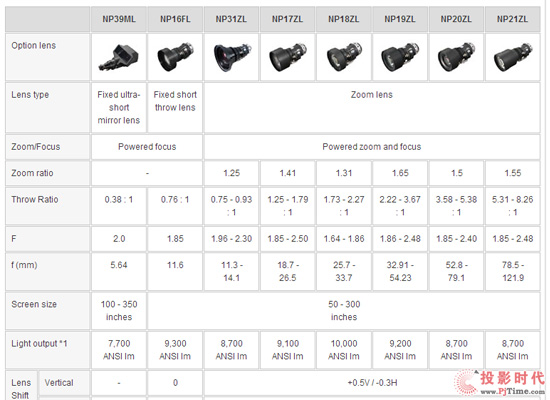Click the Throw Ratio row label
Viewport: 550px width, 400px height.
click(x=35, y=199)
